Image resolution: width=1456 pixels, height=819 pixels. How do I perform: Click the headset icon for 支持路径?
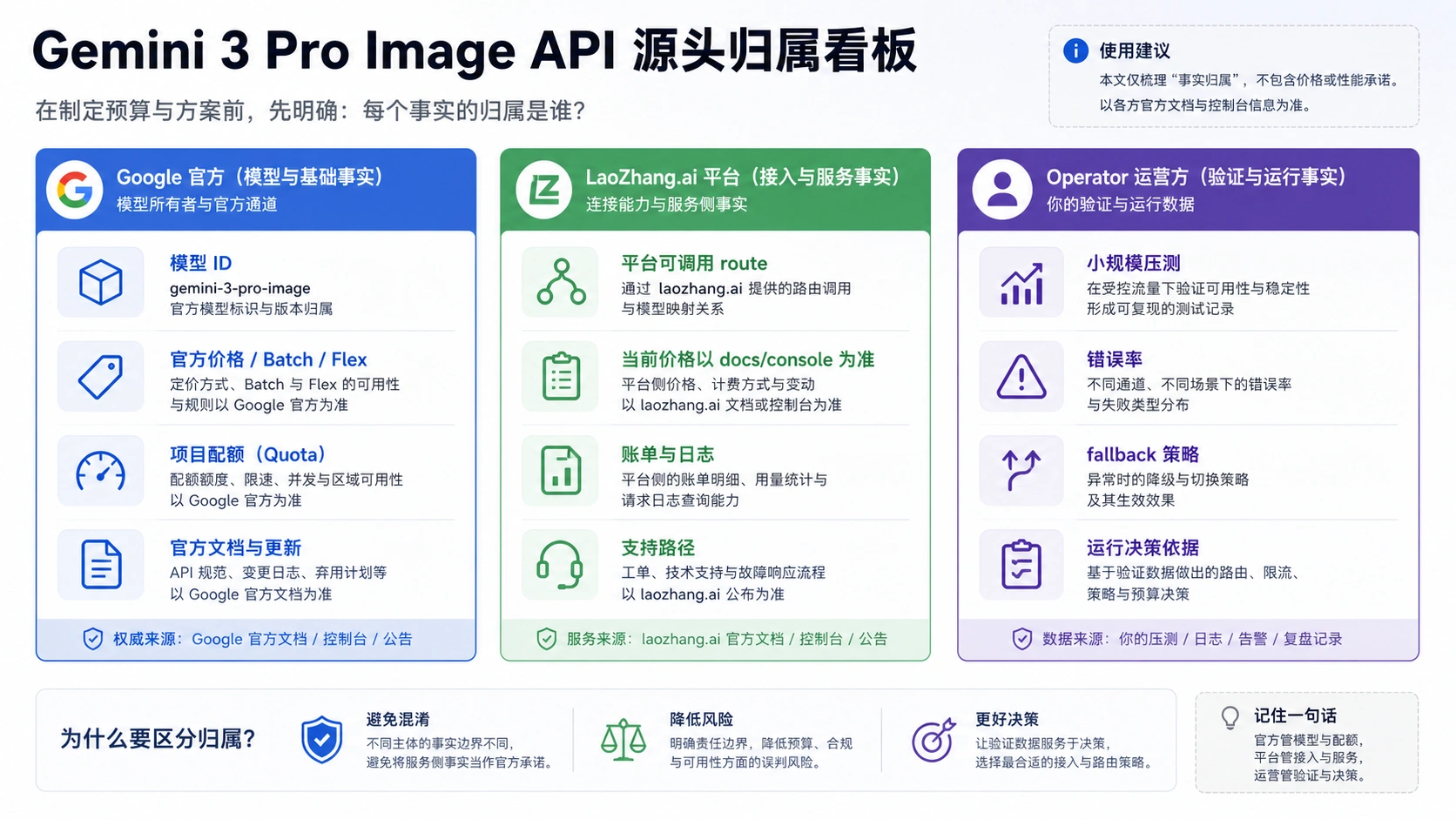click(560, 565)
